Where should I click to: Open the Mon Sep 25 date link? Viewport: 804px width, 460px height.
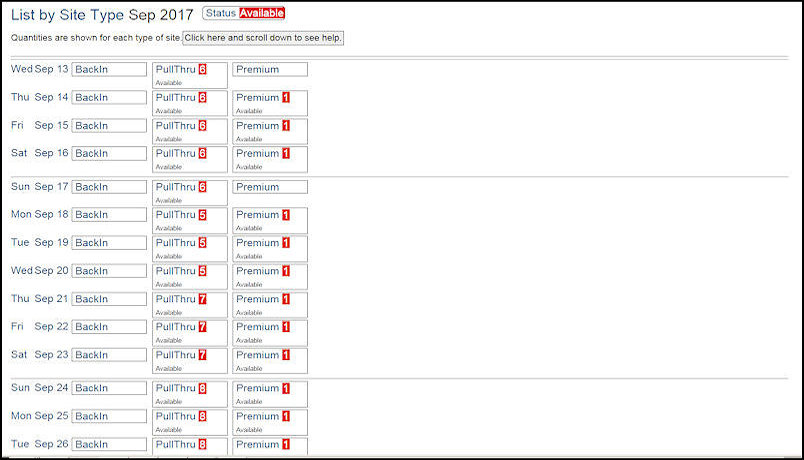[39, 416]
